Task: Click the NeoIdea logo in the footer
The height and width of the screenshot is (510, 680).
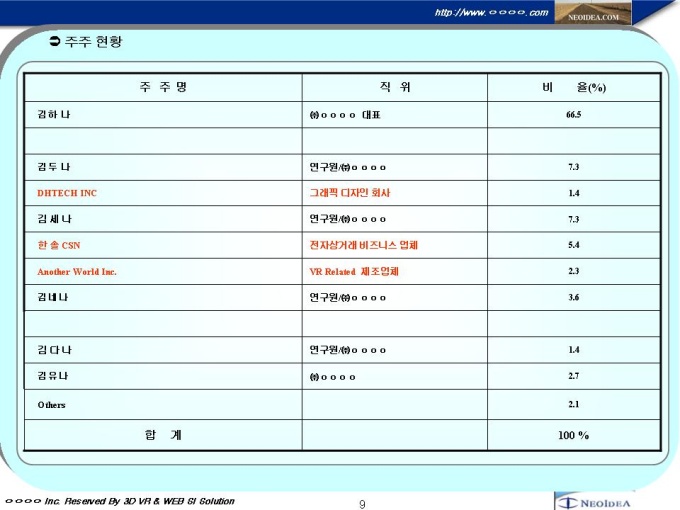Action: coord(594,501)
